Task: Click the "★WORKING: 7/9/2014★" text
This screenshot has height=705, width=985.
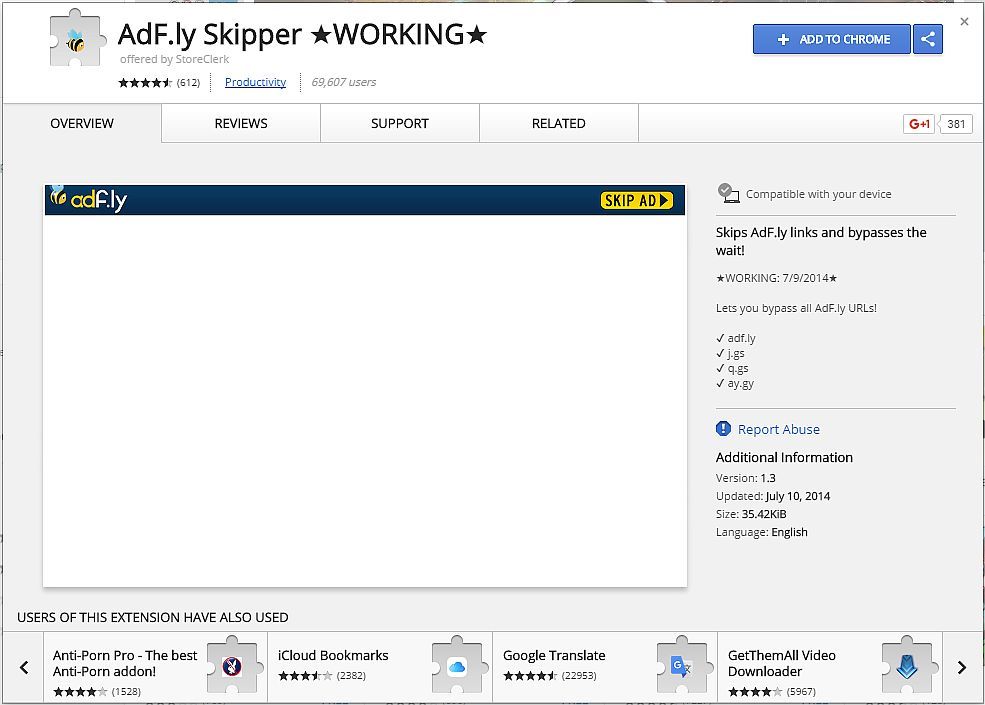Action: 776,278
